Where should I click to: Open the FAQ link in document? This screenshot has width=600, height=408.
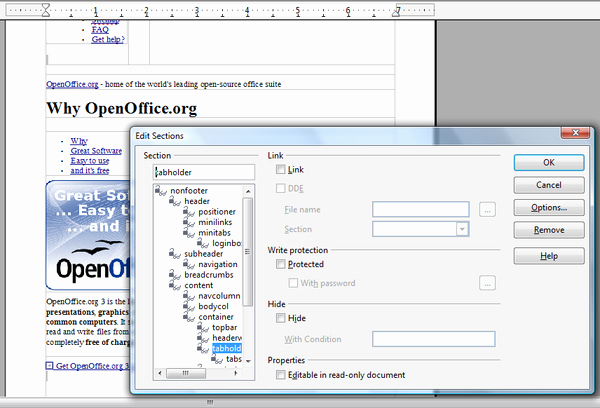click(x=100, y=29)
